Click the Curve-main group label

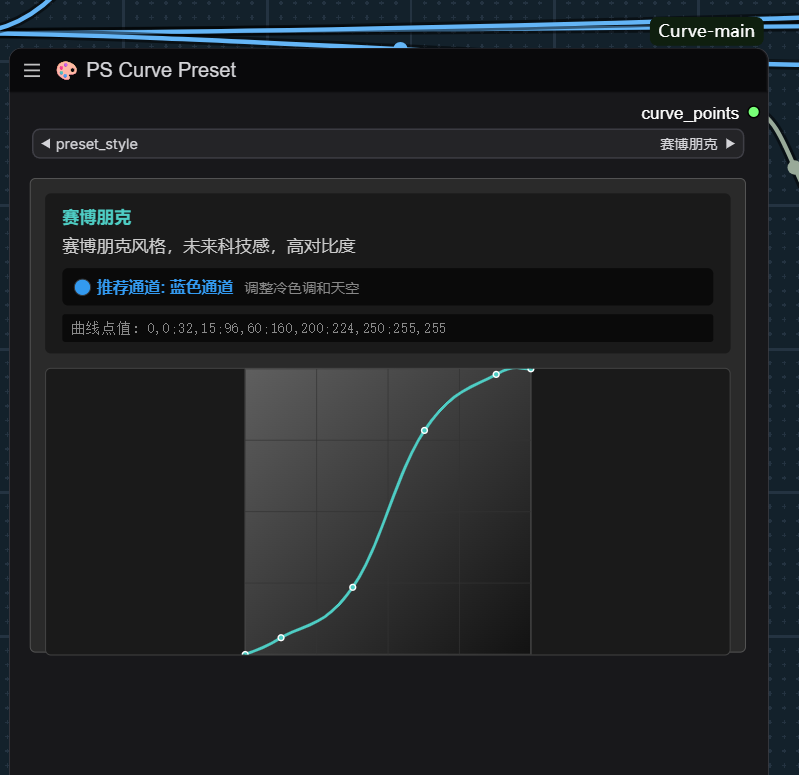click(706, 31)
